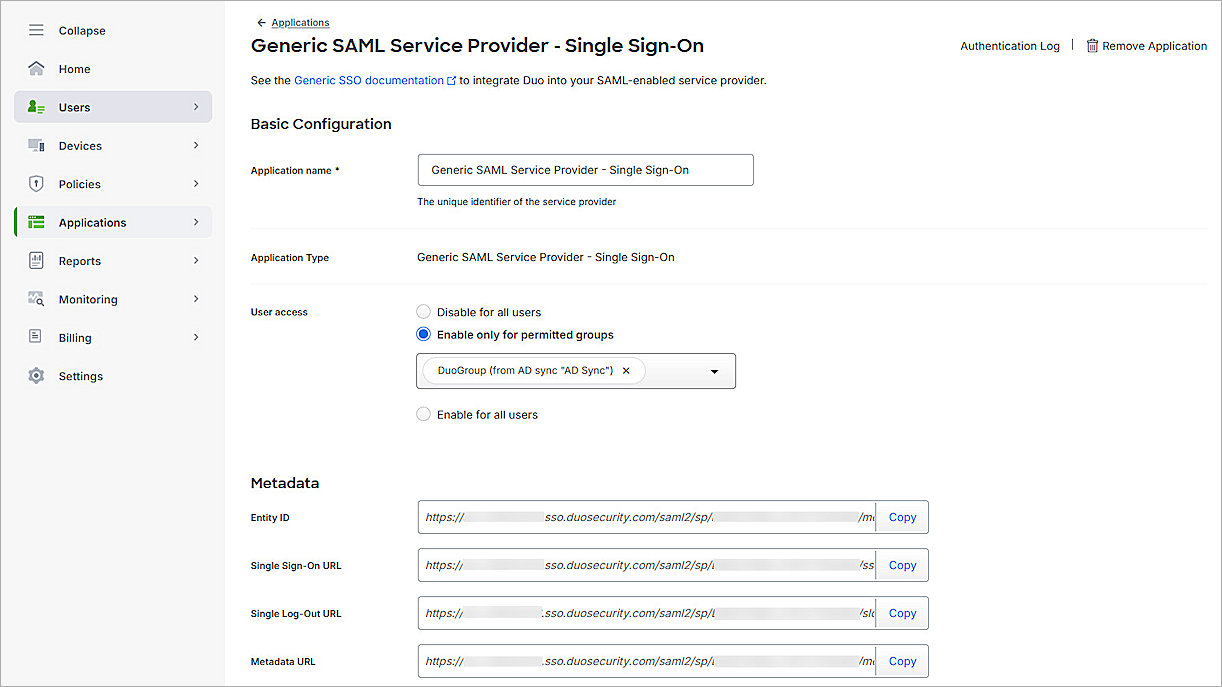1222x687 pixels.
Task: Click the Remove Application trash icon
Action: 1092,46
